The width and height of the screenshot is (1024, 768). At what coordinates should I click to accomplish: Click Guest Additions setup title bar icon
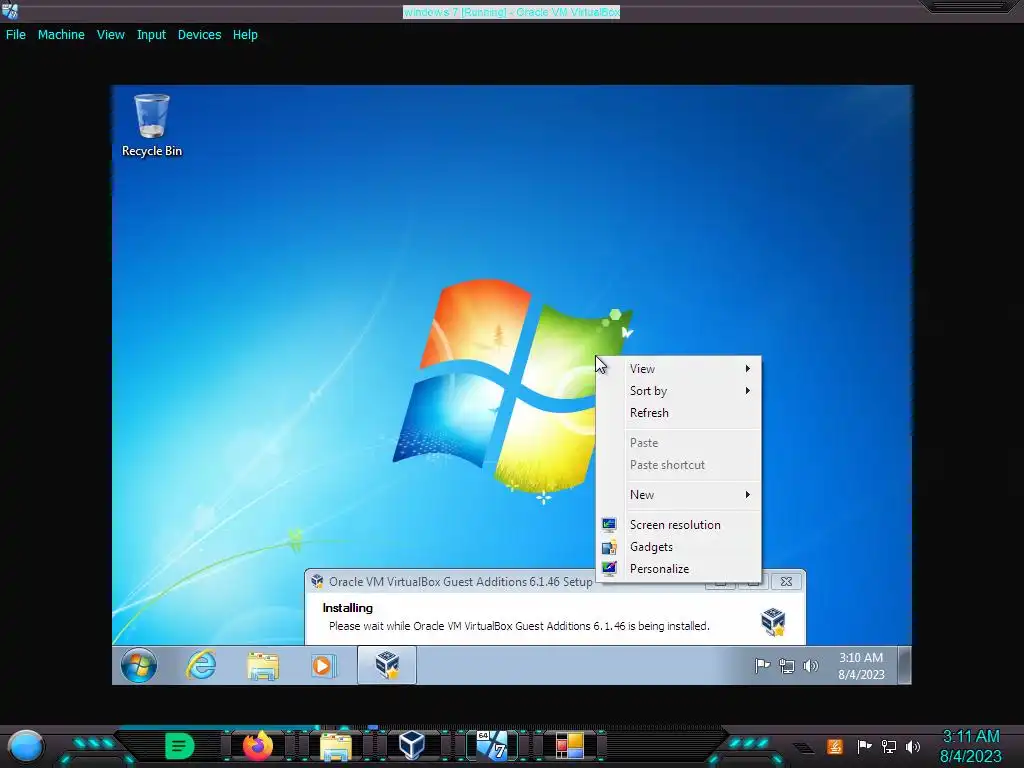(x=317, y=581)
